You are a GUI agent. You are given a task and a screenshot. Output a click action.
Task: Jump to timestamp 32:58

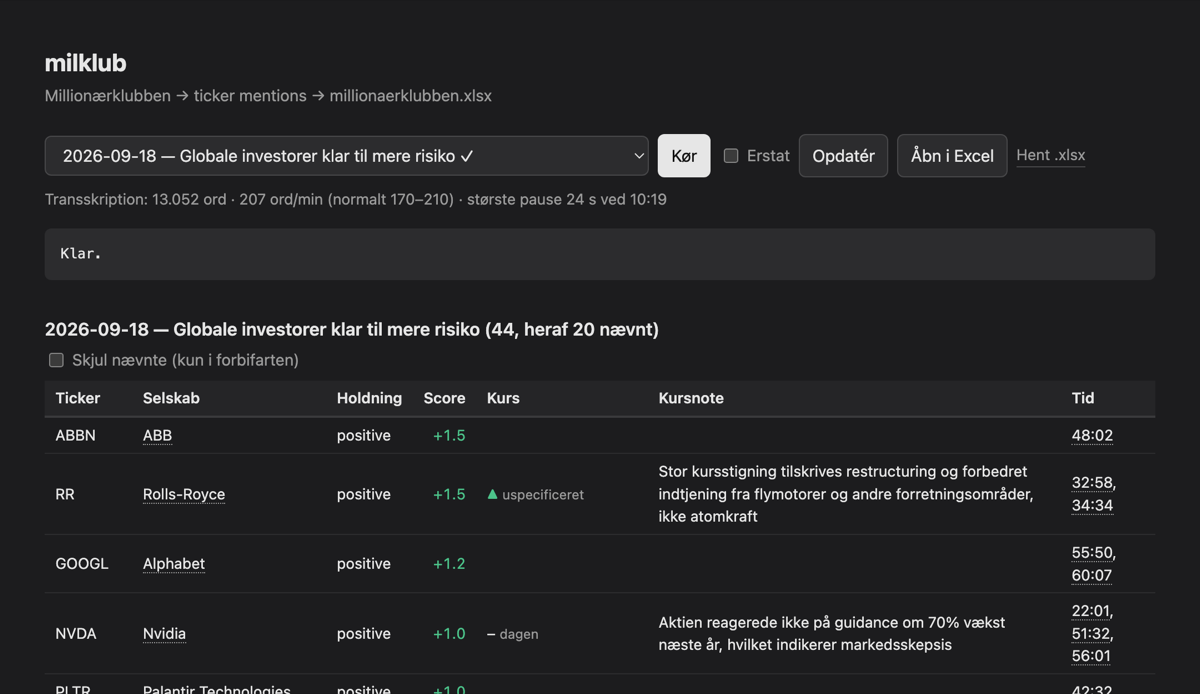1092,483
